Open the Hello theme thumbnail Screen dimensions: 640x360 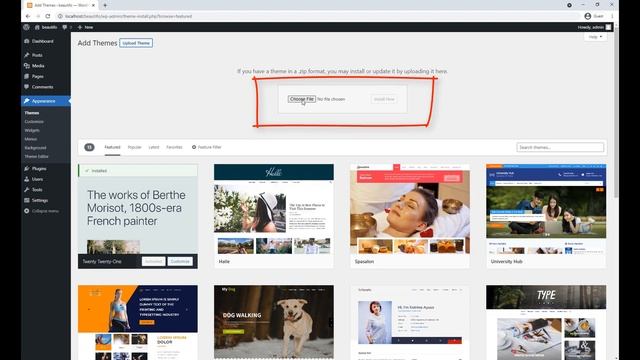pos(274,209)
